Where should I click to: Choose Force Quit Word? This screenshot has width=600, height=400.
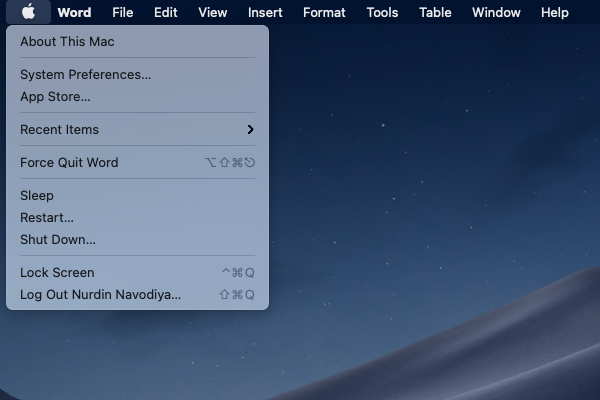point(137,162)
